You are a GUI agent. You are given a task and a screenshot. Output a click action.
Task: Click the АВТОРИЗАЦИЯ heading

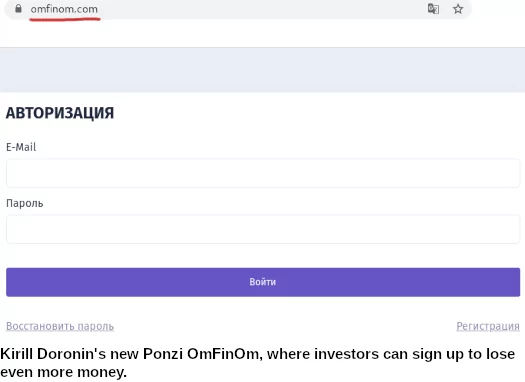(60, 113)
